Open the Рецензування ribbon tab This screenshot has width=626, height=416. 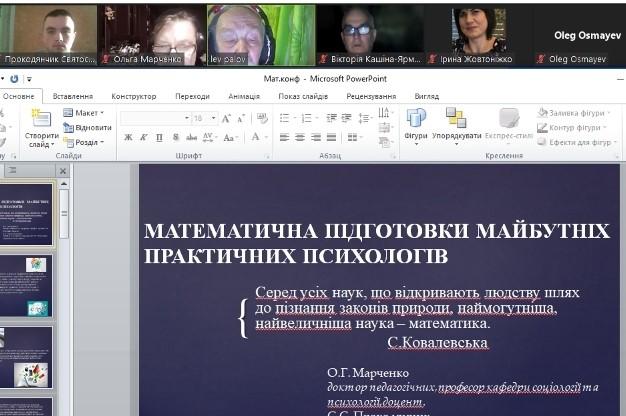pos(371,96)
